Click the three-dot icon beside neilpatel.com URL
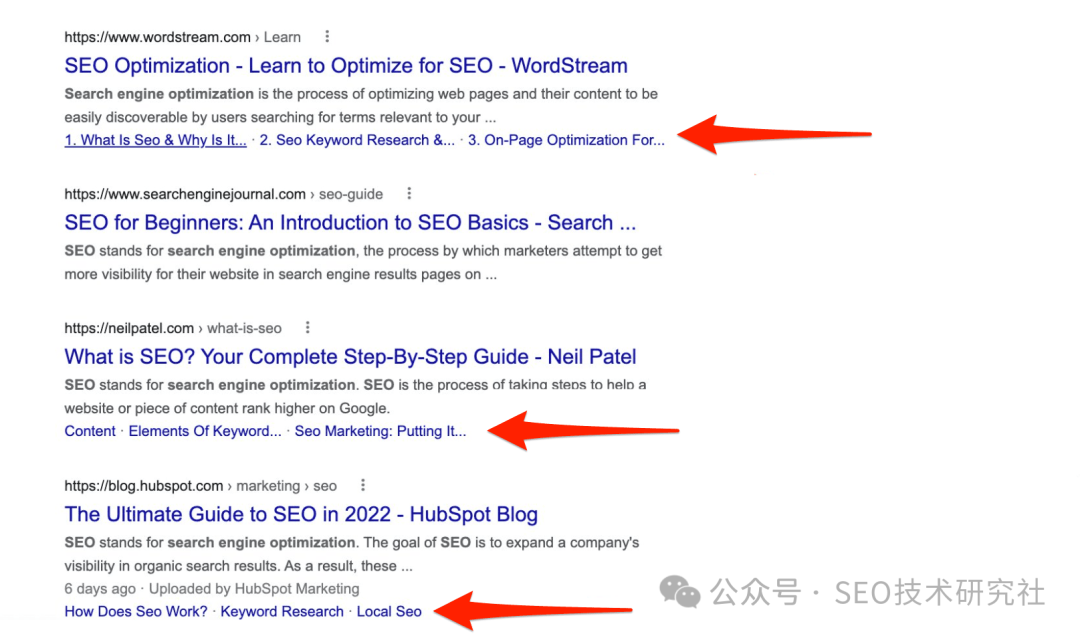The image size is (1080, 636). tap(308, 328)
